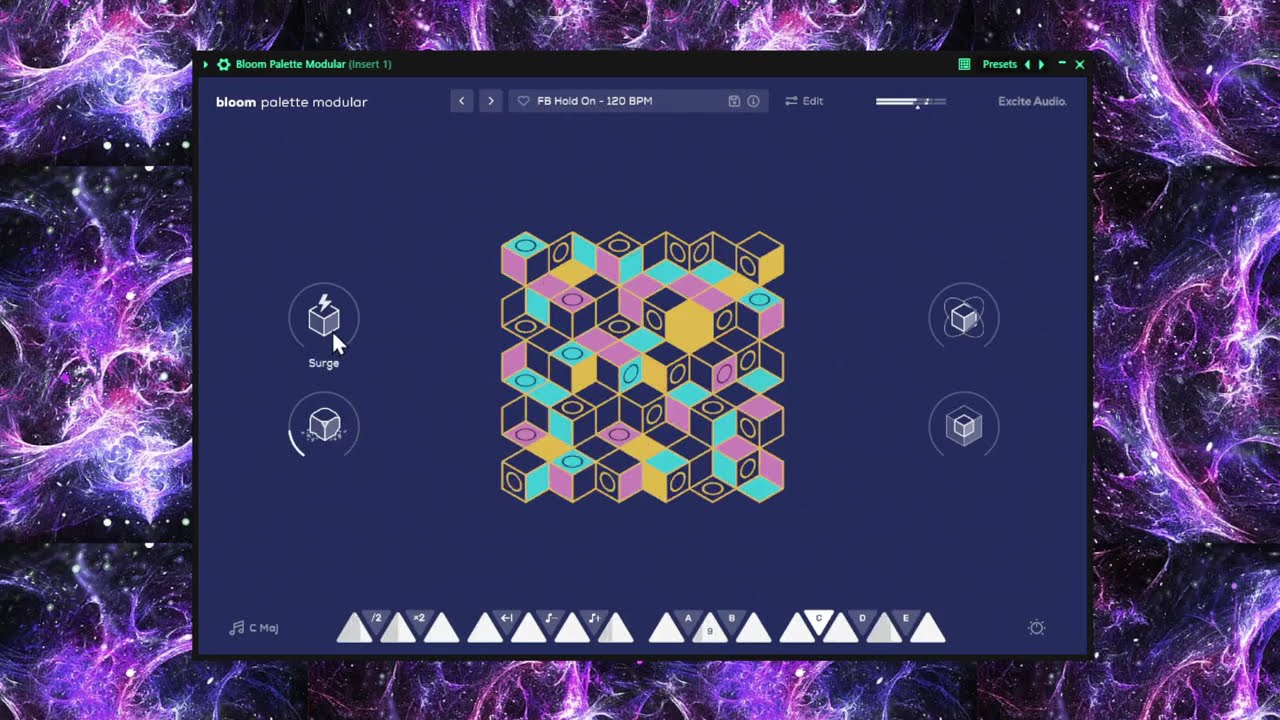Click the layered cube macro knob

pos(963,426)
